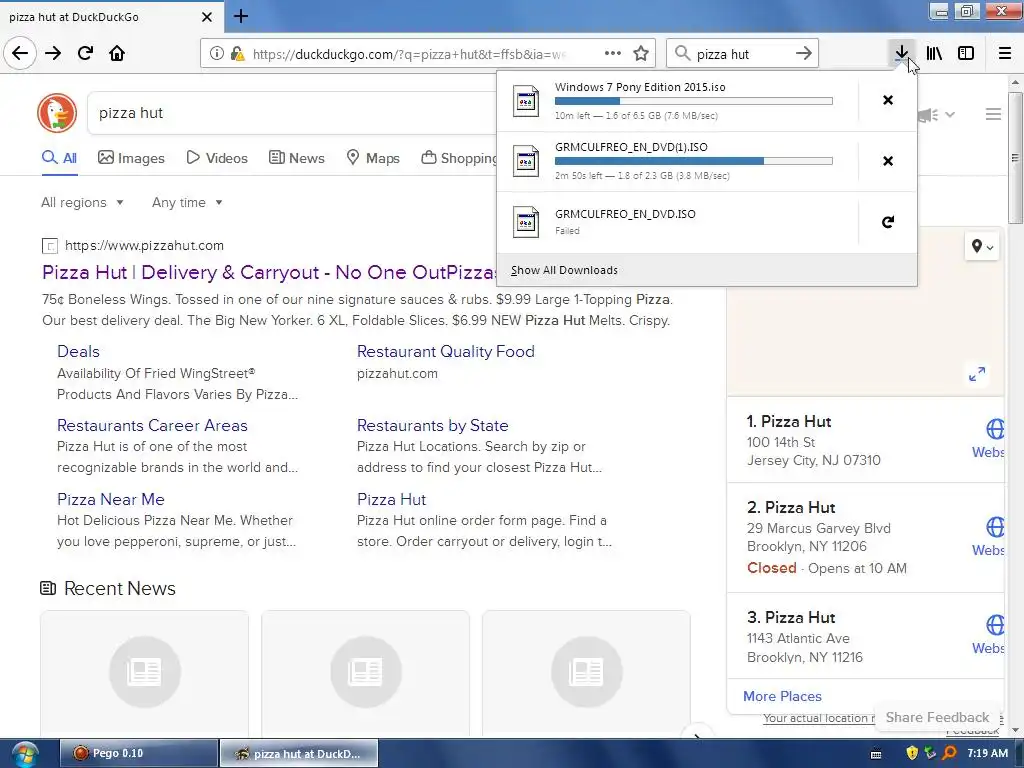Reload the current page
Viewport: 1024px width, 768px height.
coord(85,54)
